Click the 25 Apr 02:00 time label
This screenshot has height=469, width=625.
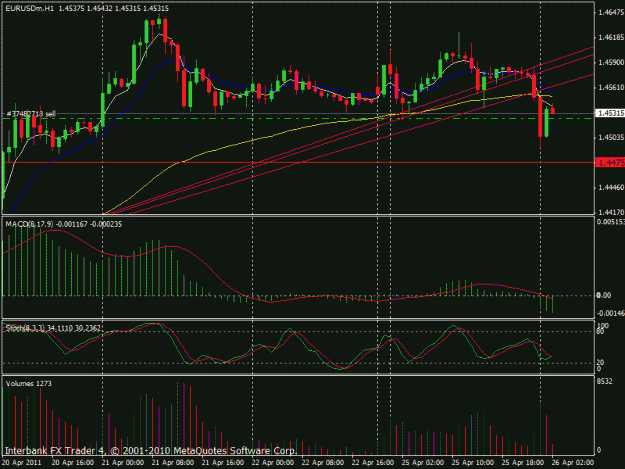pos(423,463)
